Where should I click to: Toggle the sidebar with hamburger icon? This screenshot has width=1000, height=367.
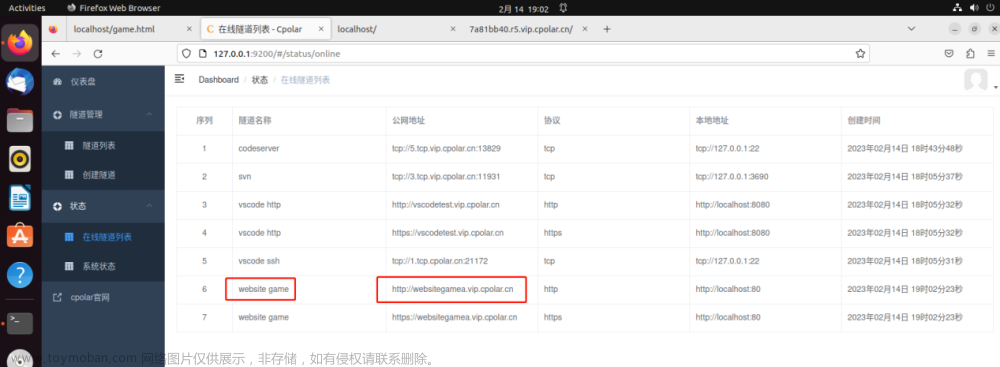tap(180, 79)
